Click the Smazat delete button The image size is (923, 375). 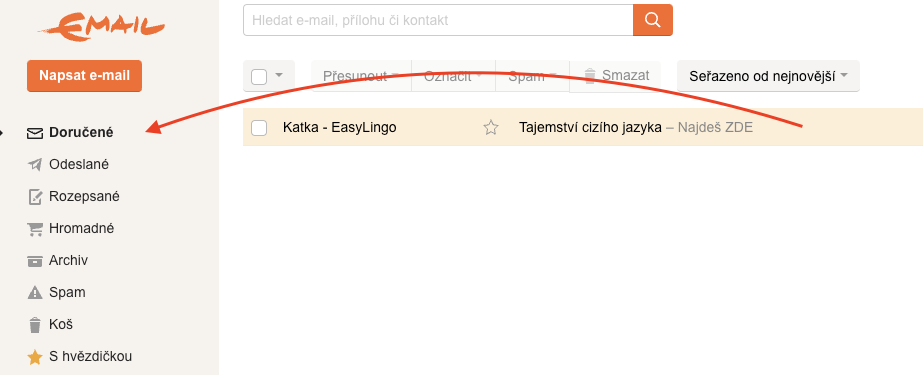coord(616,75)
